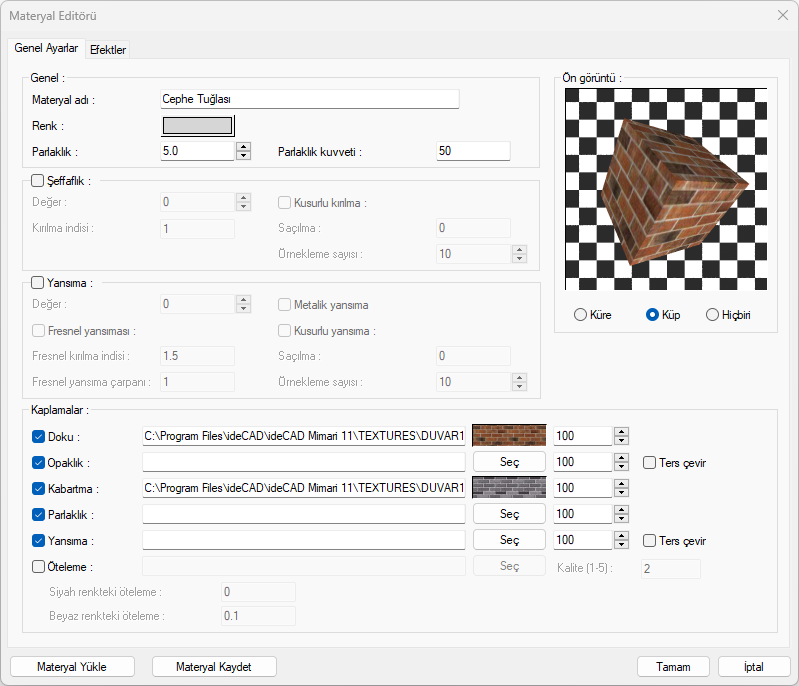This screenshot has height=686, width=799.
Task: Select the Küre preview radio button
Action: (580, 315)
